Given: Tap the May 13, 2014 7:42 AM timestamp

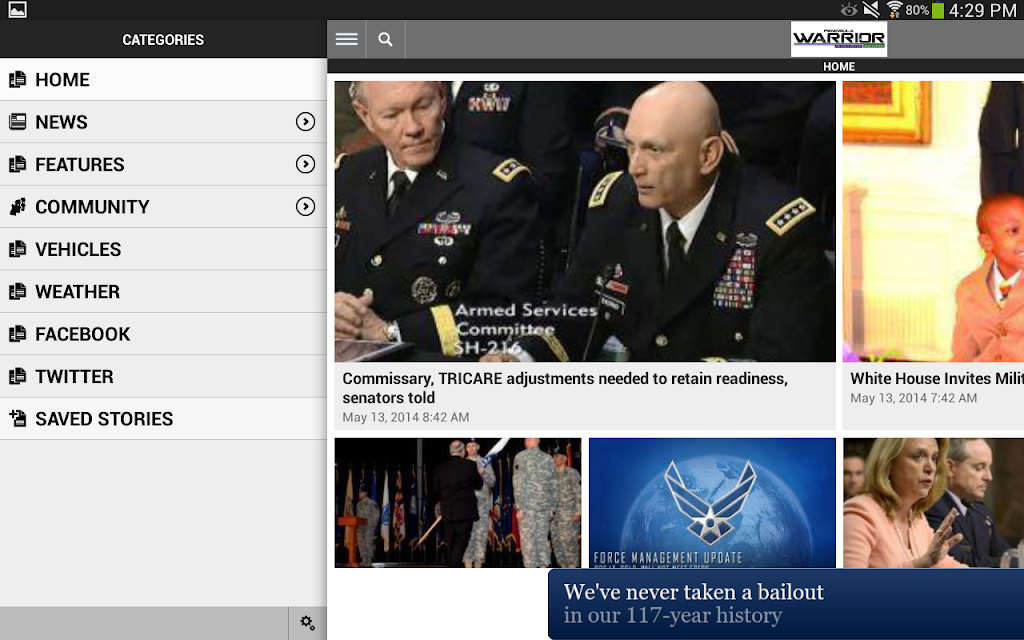Looking at the screenshot, I should [x=913, y=398].
